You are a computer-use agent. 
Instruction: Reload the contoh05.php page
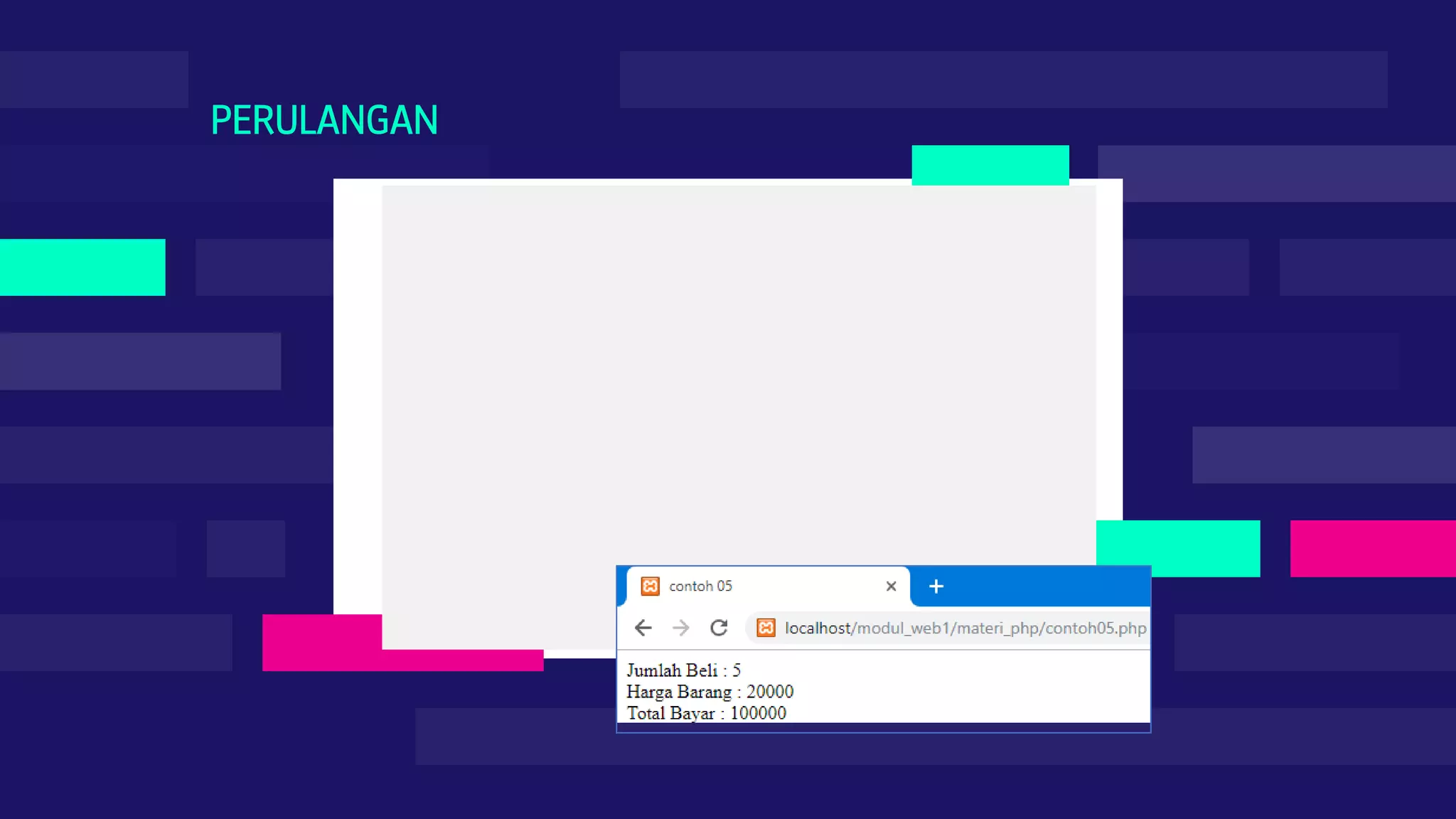pos(719,628)
